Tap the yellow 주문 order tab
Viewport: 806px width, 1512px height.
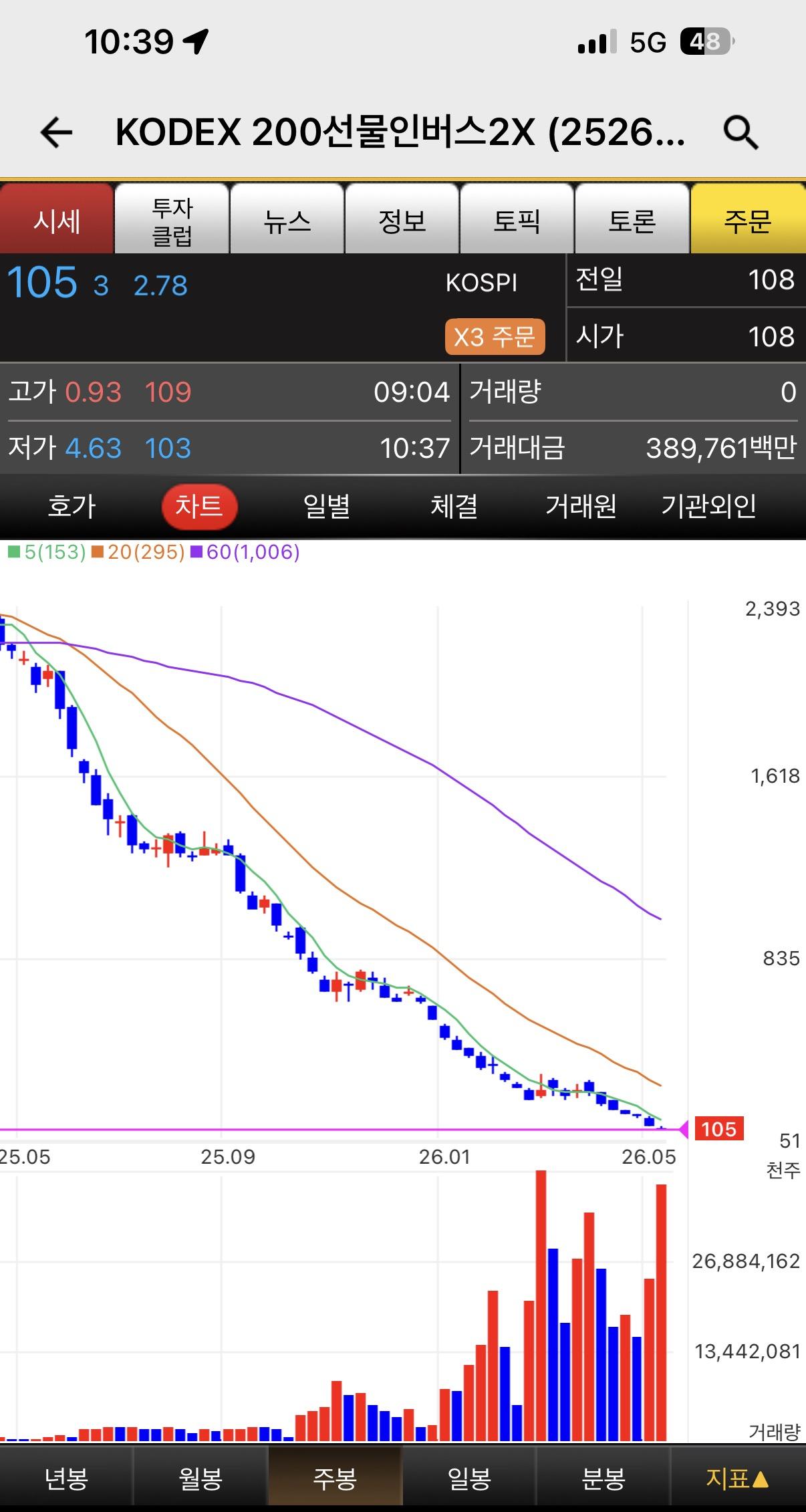(x=748, y=219)
